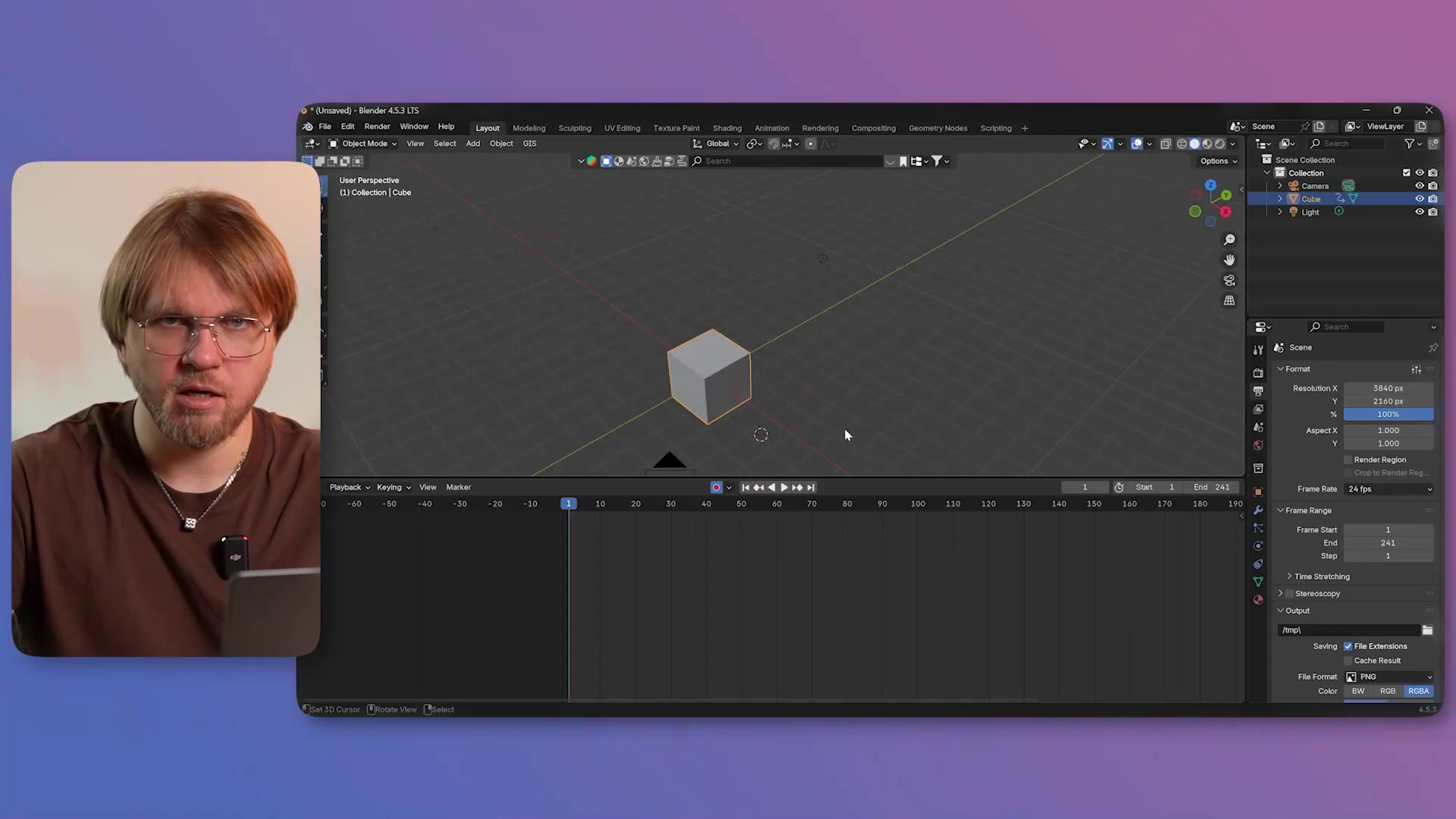Open the Output properties tab icon
Screen dimensions: 1456x819
coord(1258,391)
